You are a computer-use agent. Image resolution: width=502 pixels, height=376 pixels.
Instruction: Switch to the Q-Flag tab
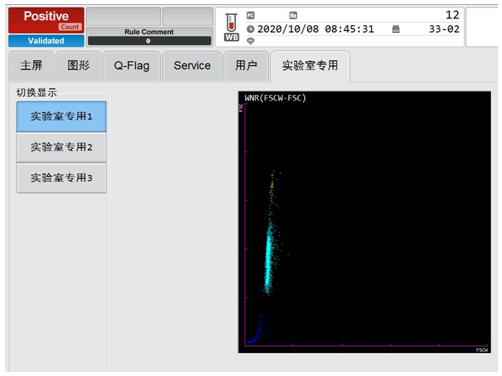point(132,66)
